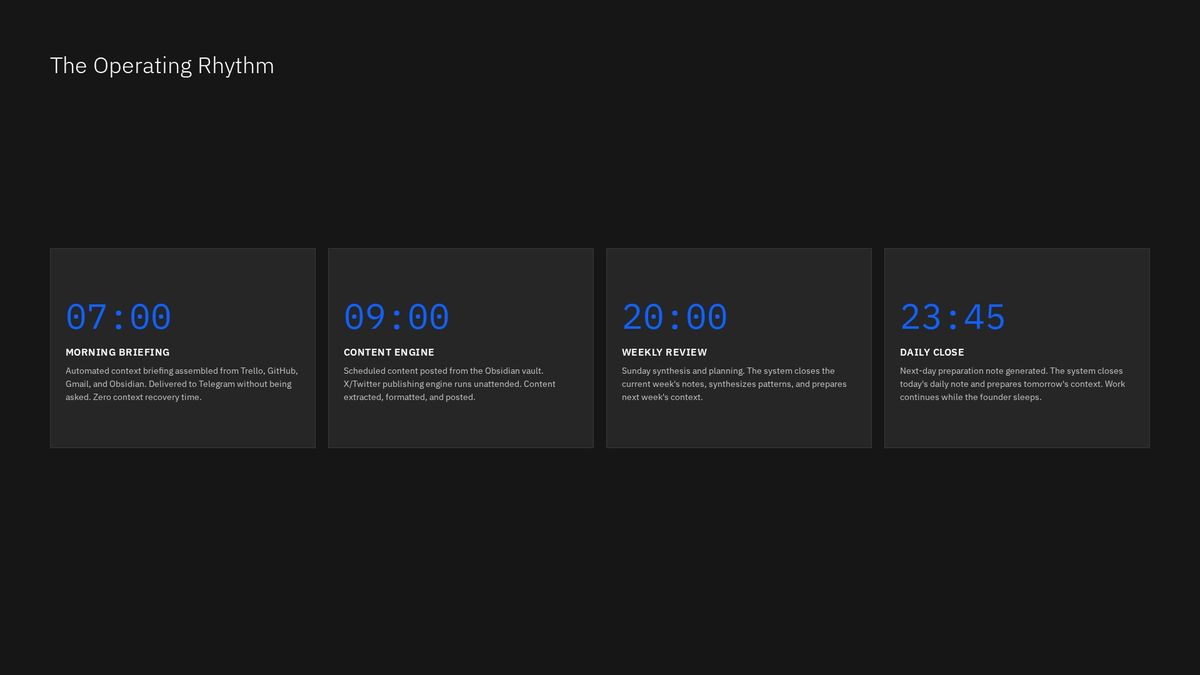Click the WEEKLY REVIEW heading

(664, 352)
